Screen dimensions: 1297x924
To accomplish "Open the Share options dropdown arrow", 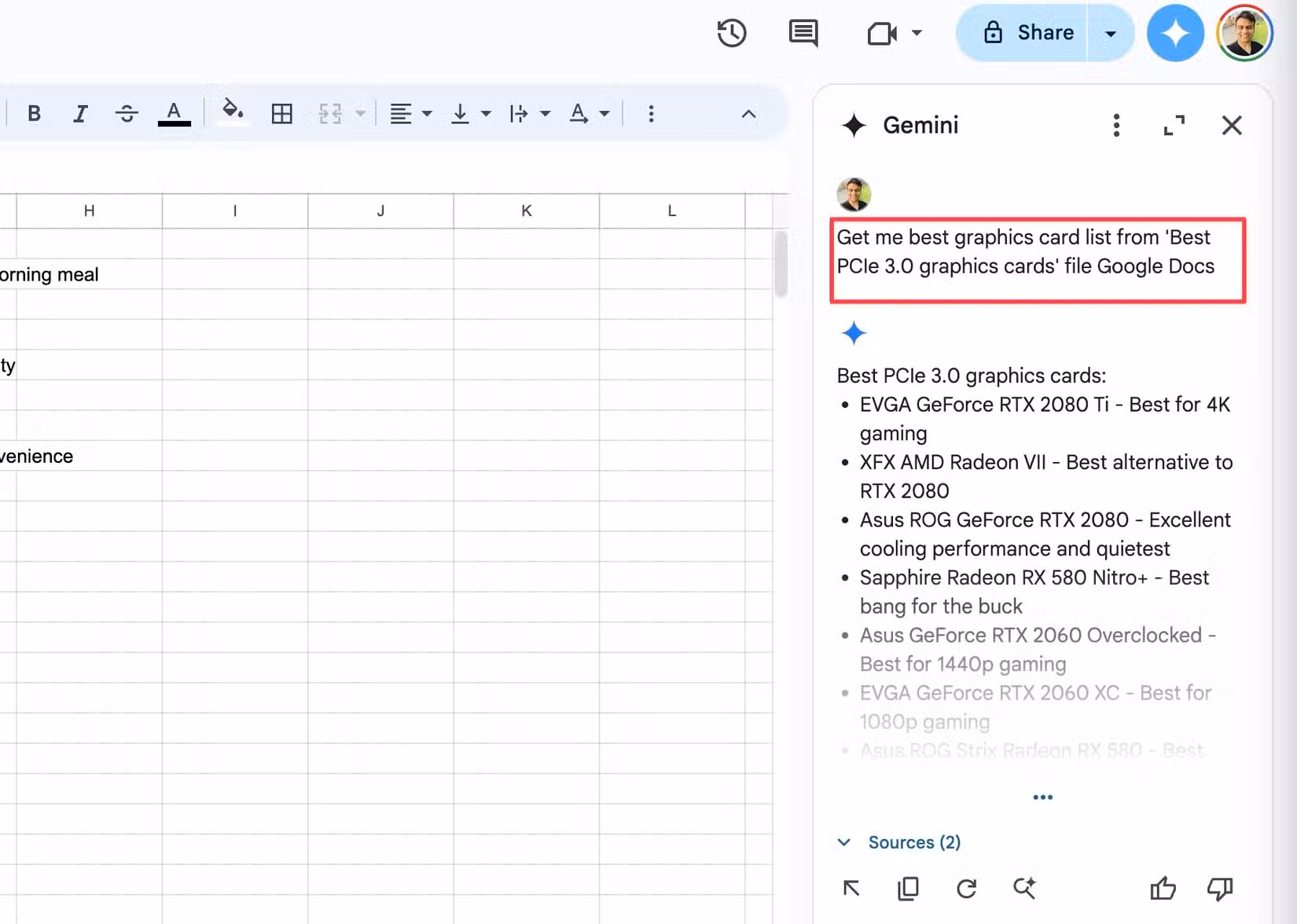I will coord(1111,33).
